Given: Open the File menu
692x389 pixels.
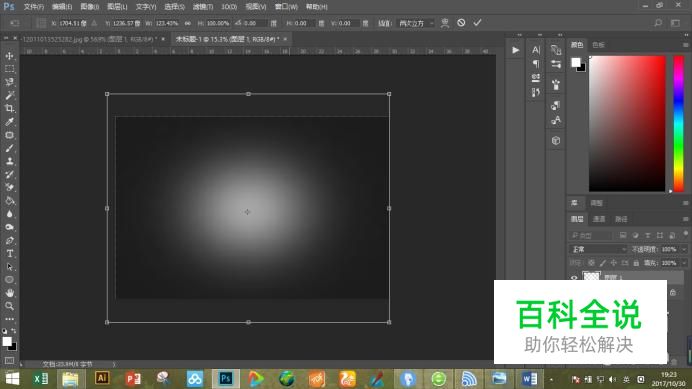Looking at the screenshot, I should tap(34, 7).
